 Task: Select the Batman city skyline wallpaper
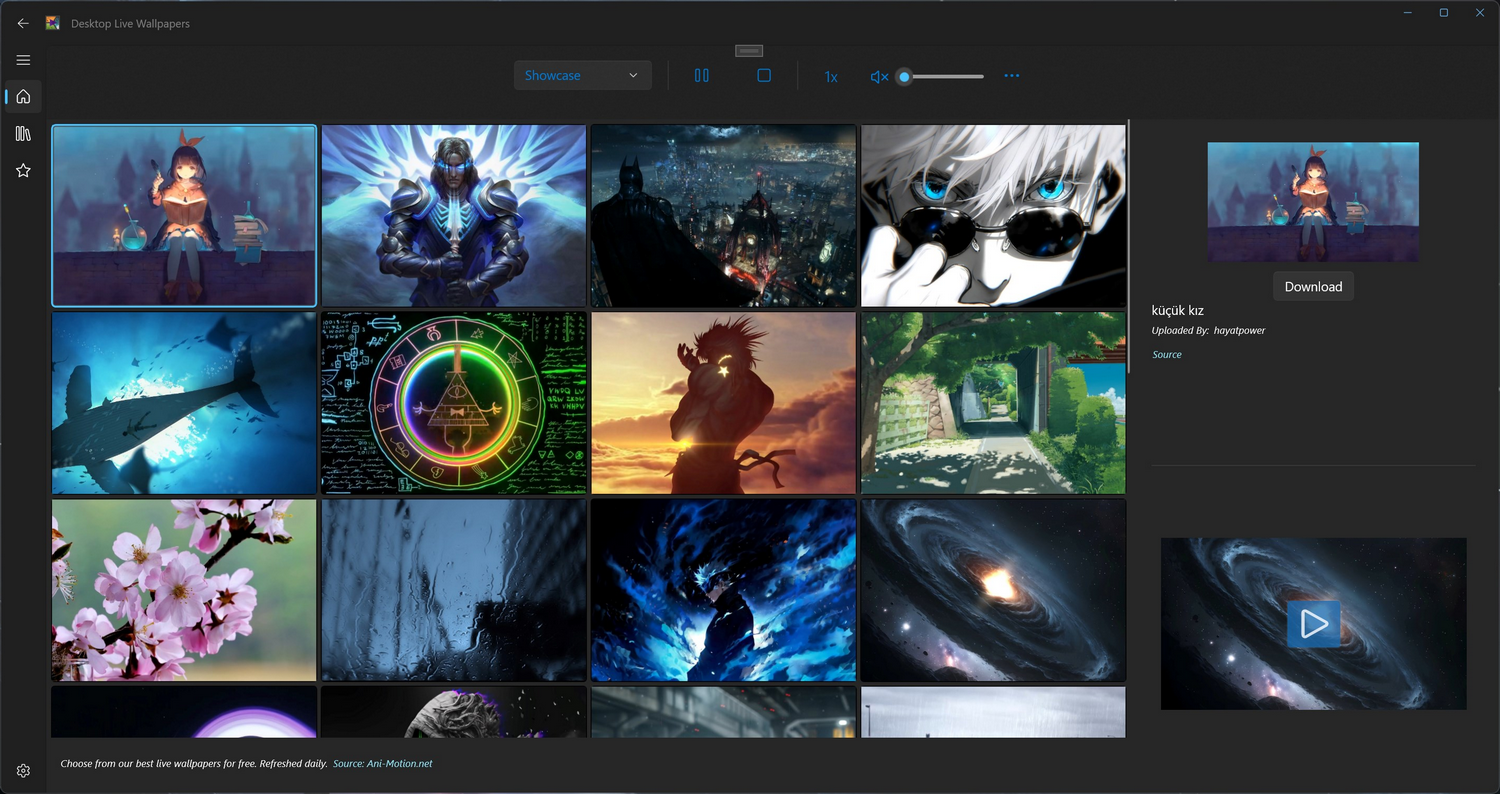pyautogui.click(x=724, y=215)
